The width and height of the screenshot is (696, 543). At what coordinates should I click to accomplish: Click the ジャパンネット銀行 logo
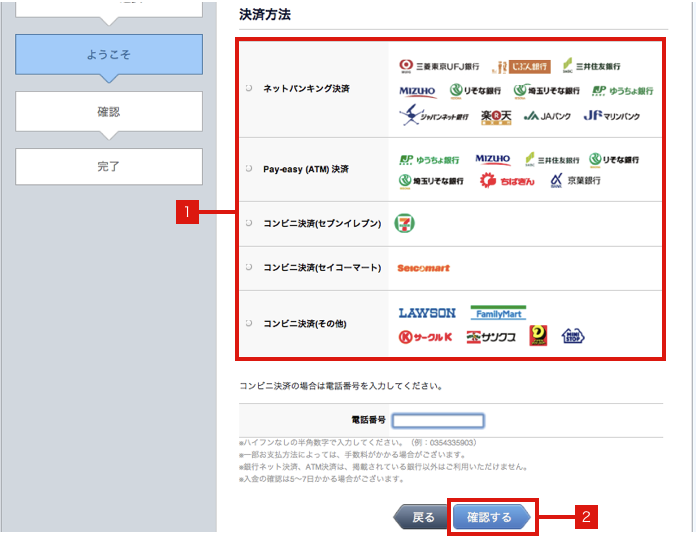pyautogui.click(x=433, y=116)
